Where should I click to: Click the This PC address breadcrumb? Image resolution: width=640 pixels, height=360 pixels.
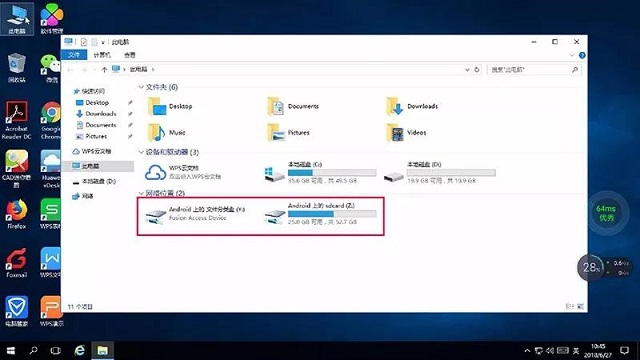pyautogui.click(x=138, y=70)
